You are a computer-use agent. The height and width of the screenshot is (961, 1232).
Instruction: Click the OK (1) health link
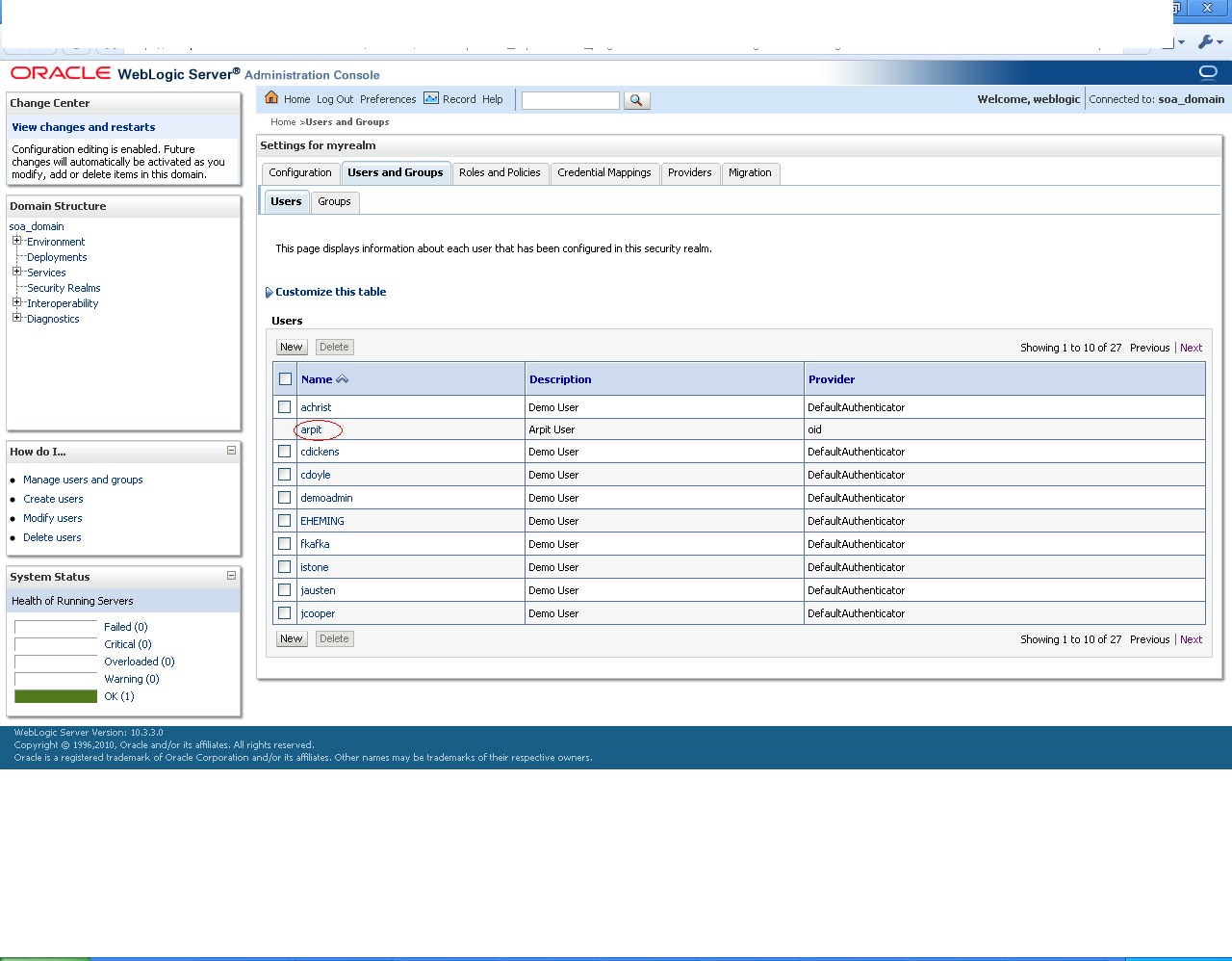click(119, 696)
